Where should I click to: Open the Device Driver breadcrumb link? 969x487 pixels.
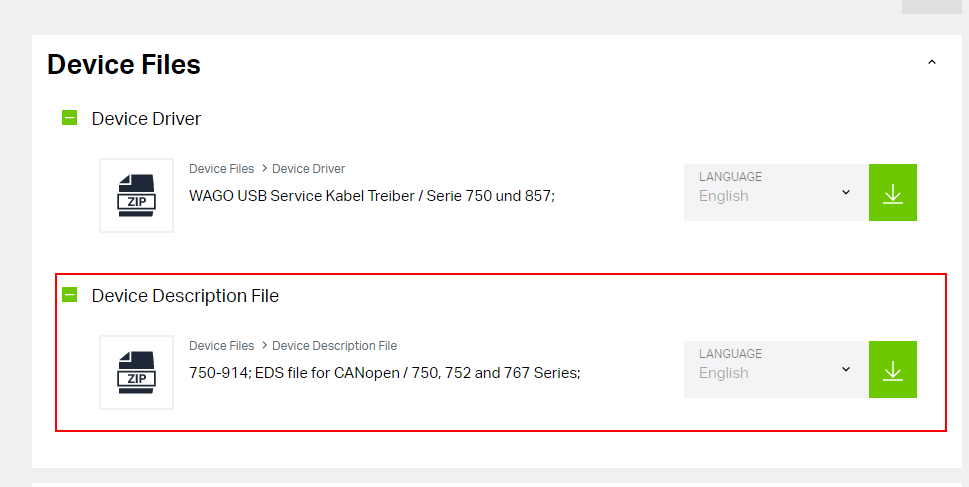click(308, 169)
